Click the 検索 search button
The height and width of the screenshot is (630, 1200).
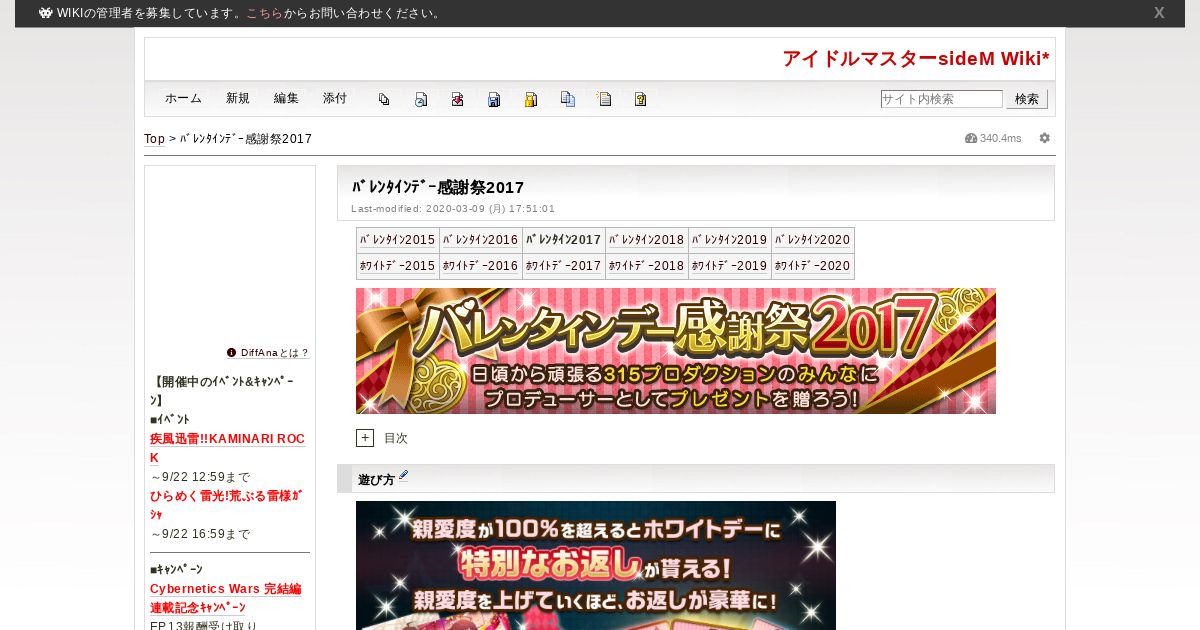pyautogui.click(x=1027, y=99)
